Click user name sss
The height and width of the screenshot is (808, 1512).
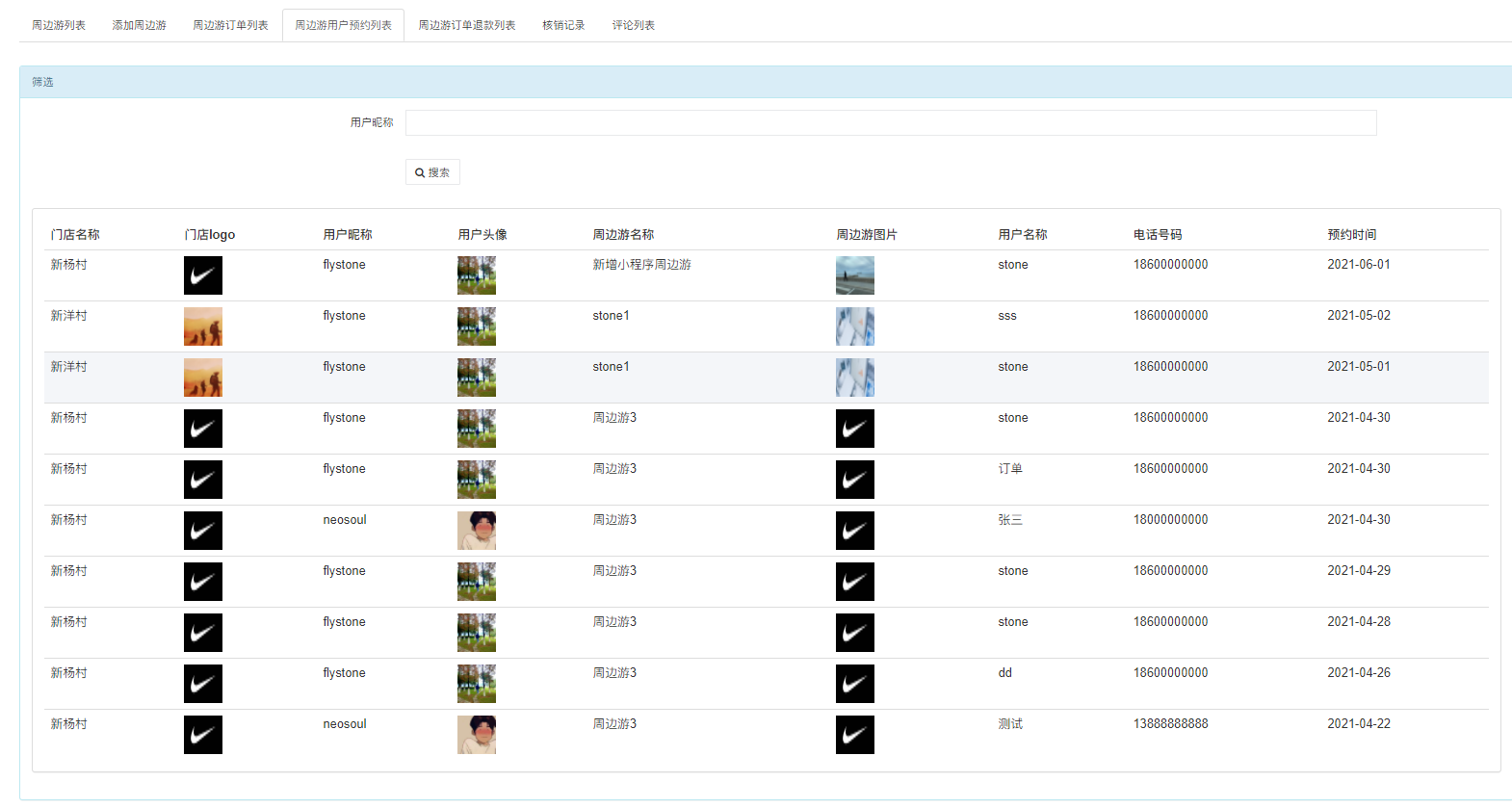(1007, 316)
